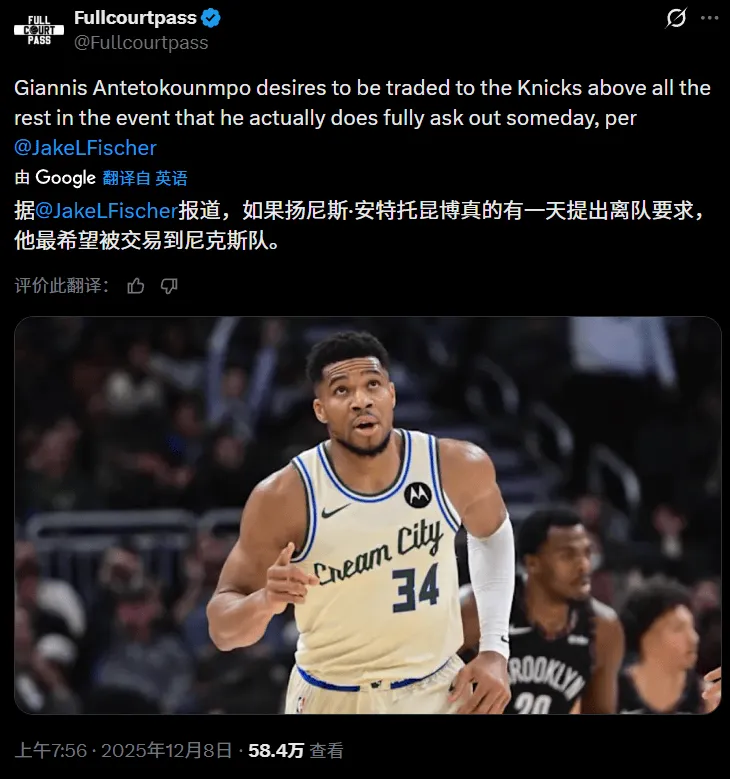Open the Giannis Cream City photo
730x779 pixels.
(368, 515)
